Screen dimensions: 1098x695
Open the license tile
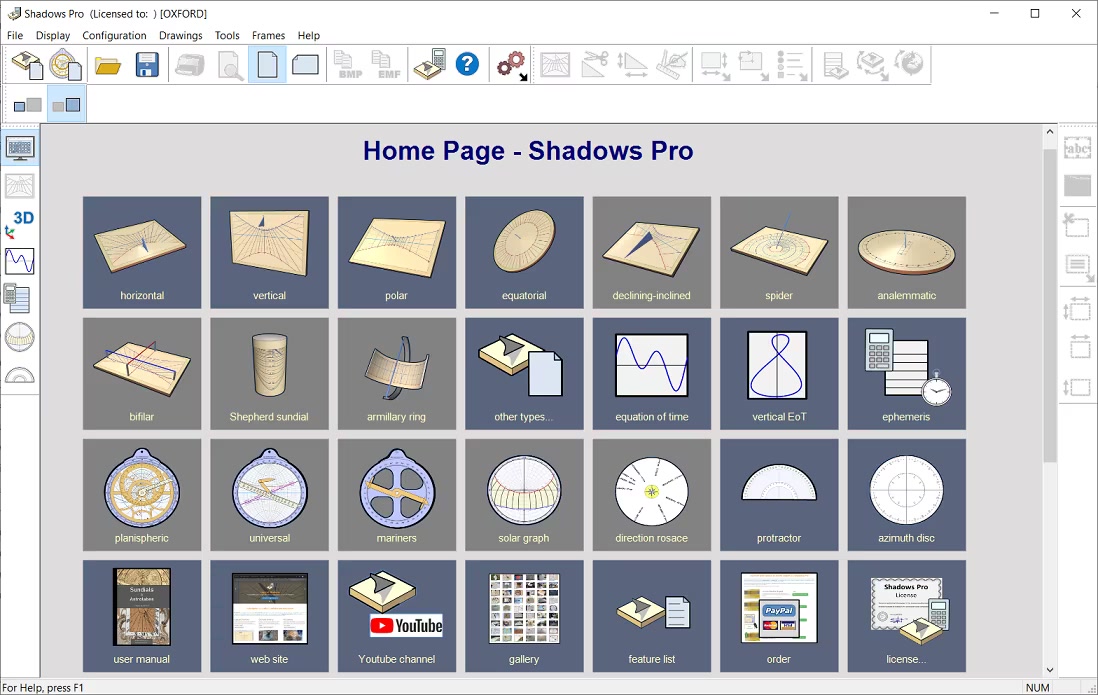pyautogui.click(x=906, y=616)
